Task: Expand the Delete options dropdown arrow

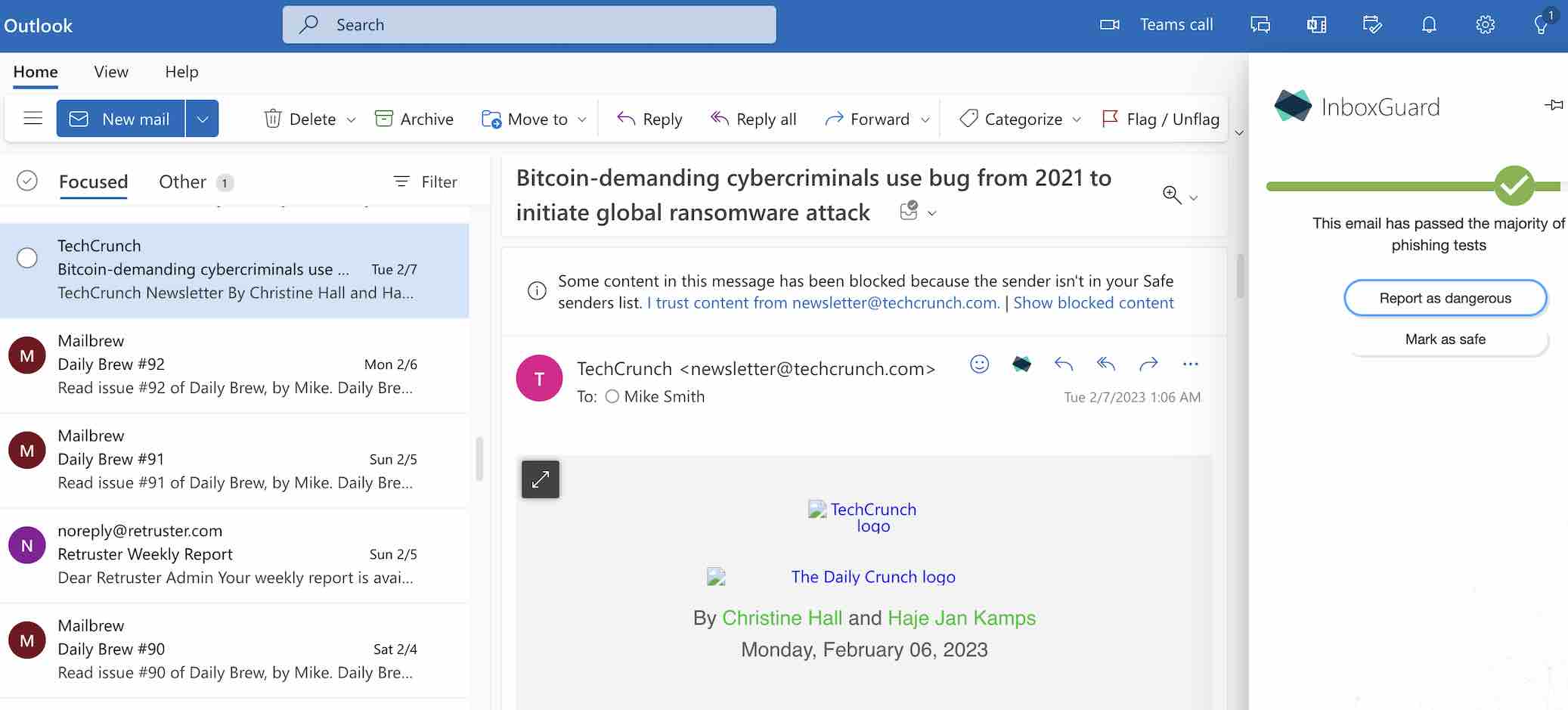Action: coord(351,119)
